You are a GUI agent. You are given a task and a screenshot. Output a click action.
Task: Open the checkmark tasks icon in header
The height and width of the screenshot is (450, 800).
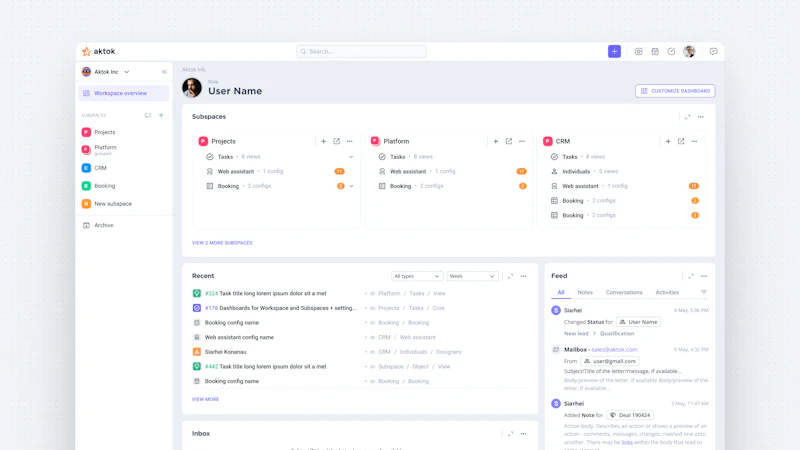(671, 52)
